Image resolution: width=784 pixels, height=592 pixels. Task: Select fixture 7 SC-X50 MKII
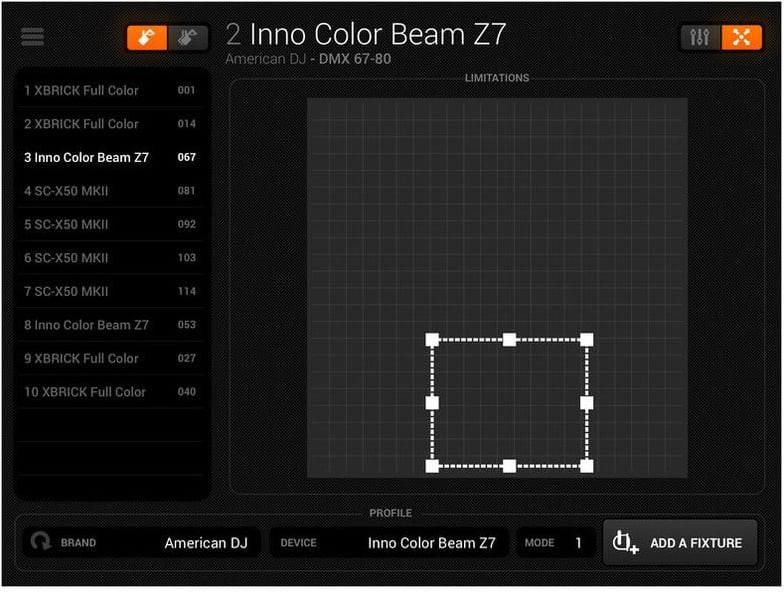click(x=110, y=292)
